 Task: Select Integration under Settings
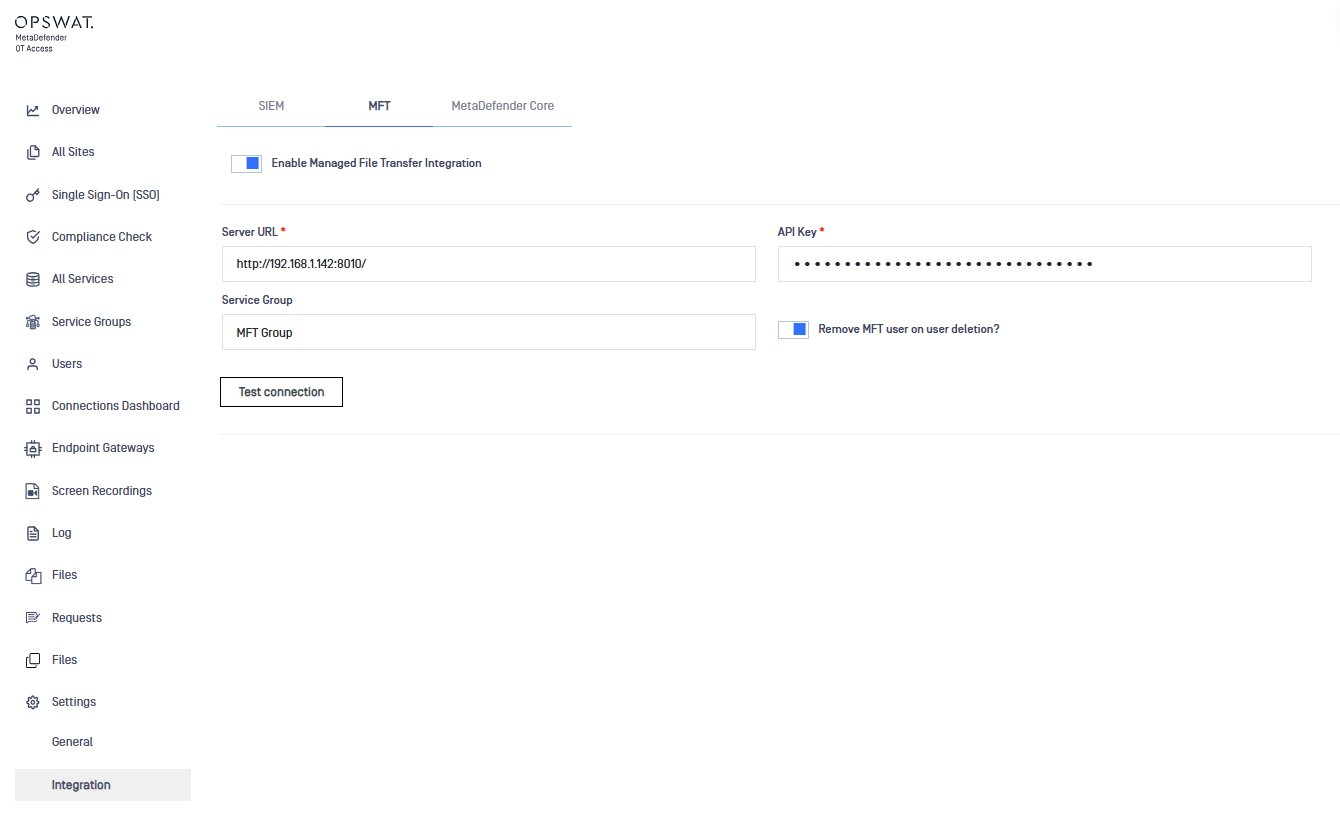pos(103,785)
